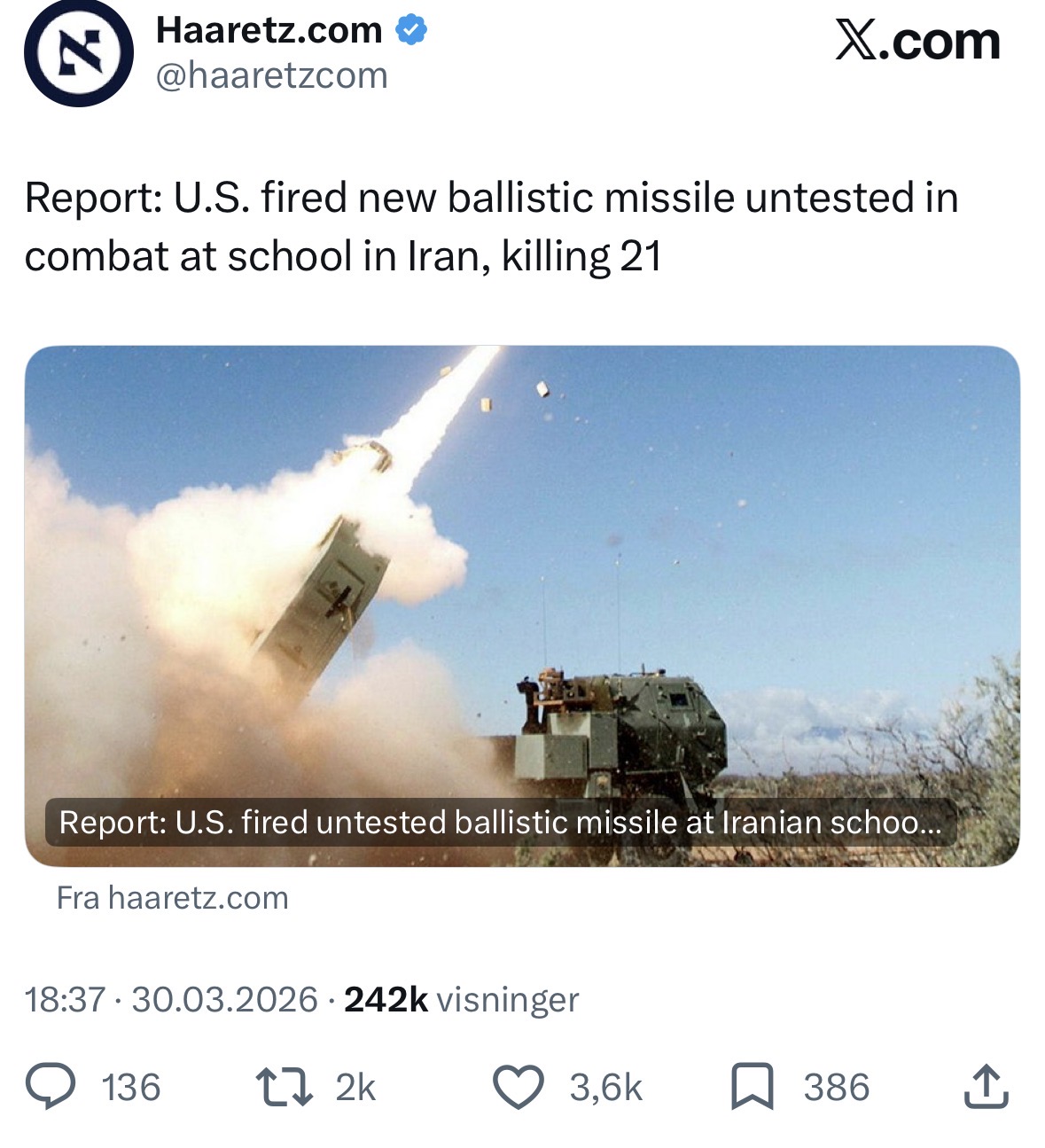
Task: Open the 18:37 post timestamp
Action: 66,1000
